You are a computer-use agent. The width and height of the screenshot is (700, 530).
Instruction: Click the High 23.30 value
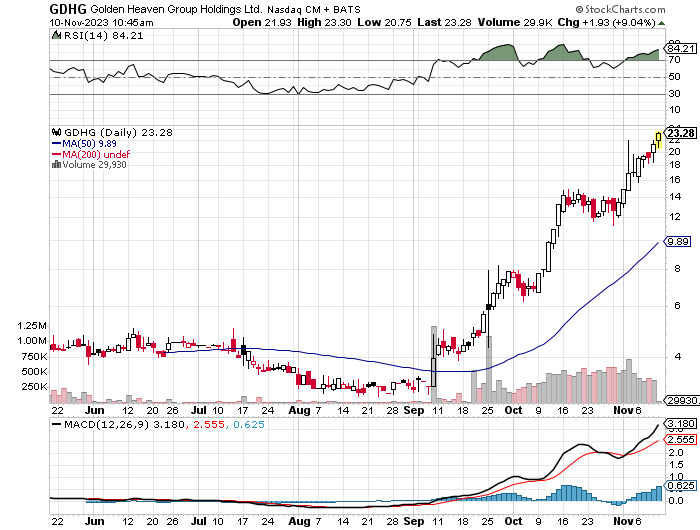click(324, 22)
